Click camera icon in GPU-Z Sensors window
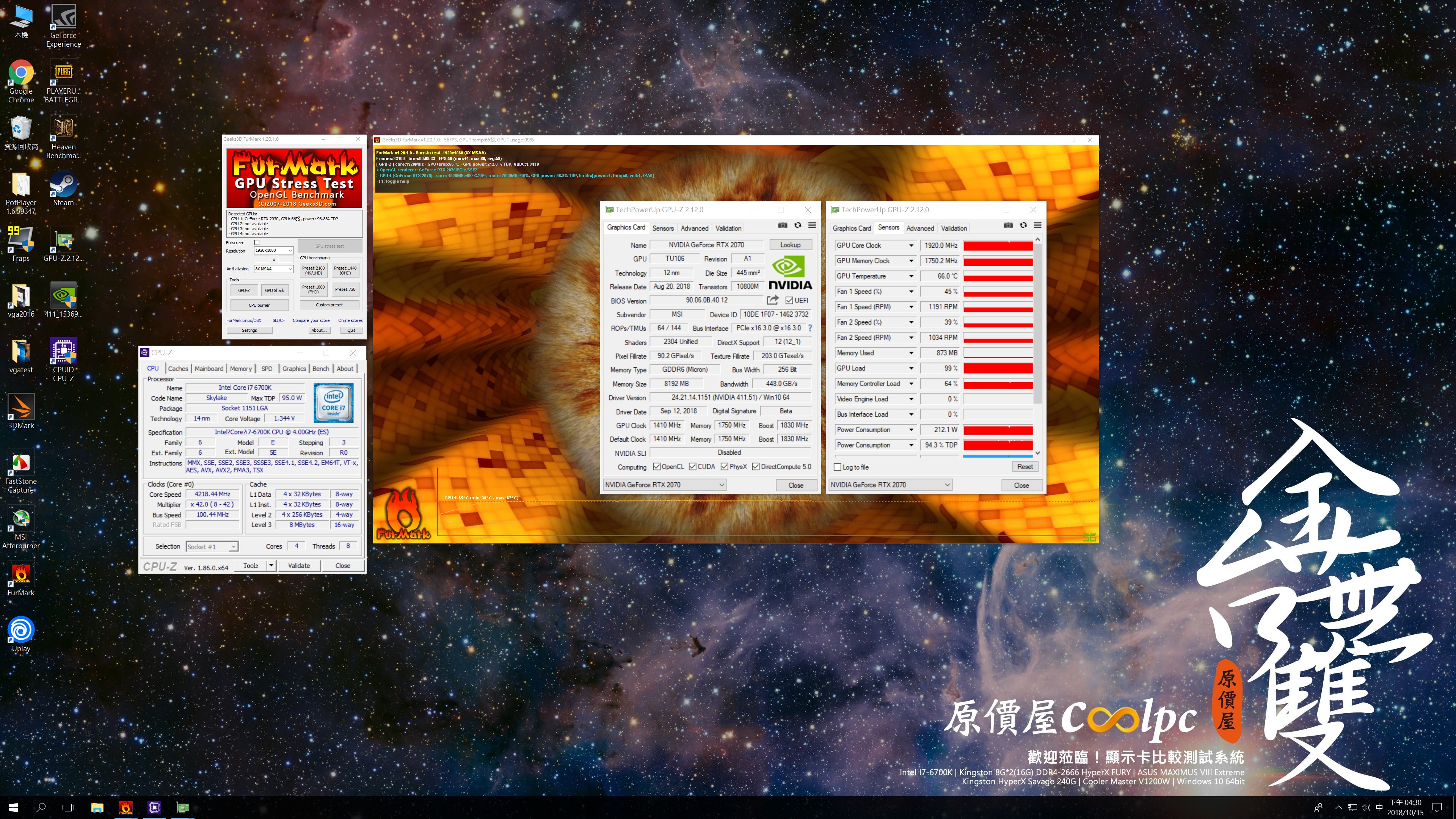The width and height of the screenshot is (1456, 819). [x=1008, y=225]
